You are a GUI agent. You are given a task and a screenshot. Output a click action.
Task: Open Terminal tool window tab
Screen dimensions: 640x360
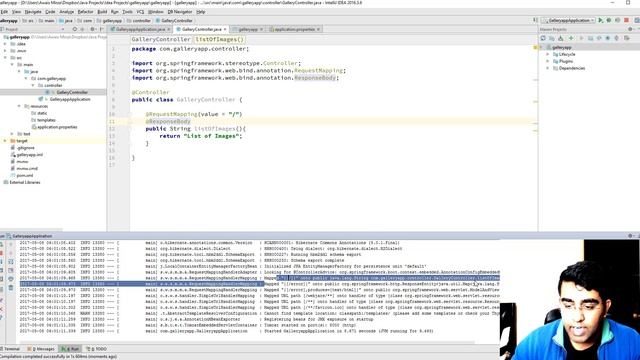click(11, 349)
